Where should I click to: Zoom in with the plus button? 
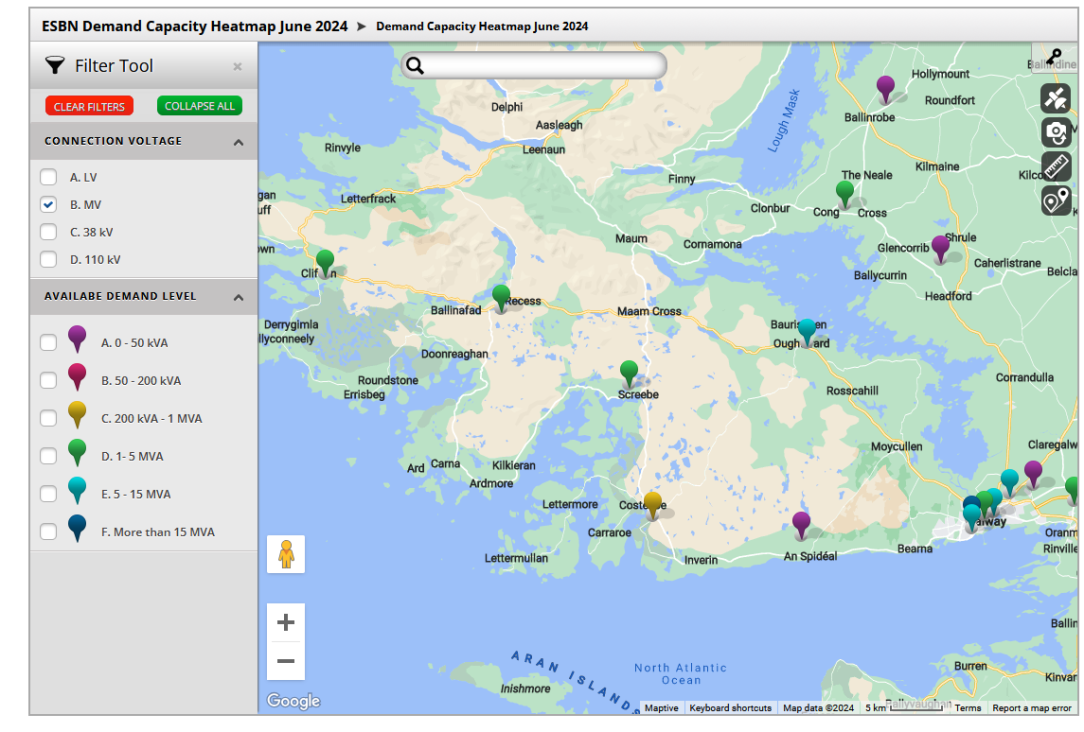click(x=286, y=623)
